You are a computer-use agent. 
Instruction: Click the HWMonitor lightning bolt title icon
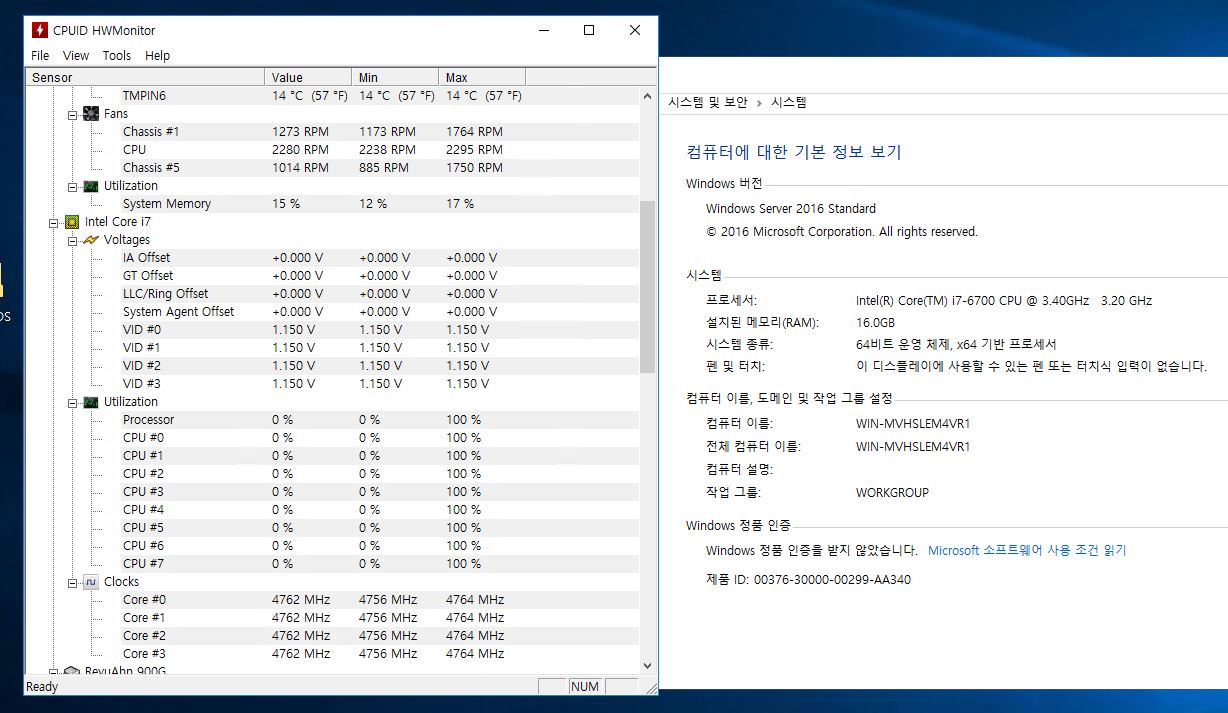point(40,30)
